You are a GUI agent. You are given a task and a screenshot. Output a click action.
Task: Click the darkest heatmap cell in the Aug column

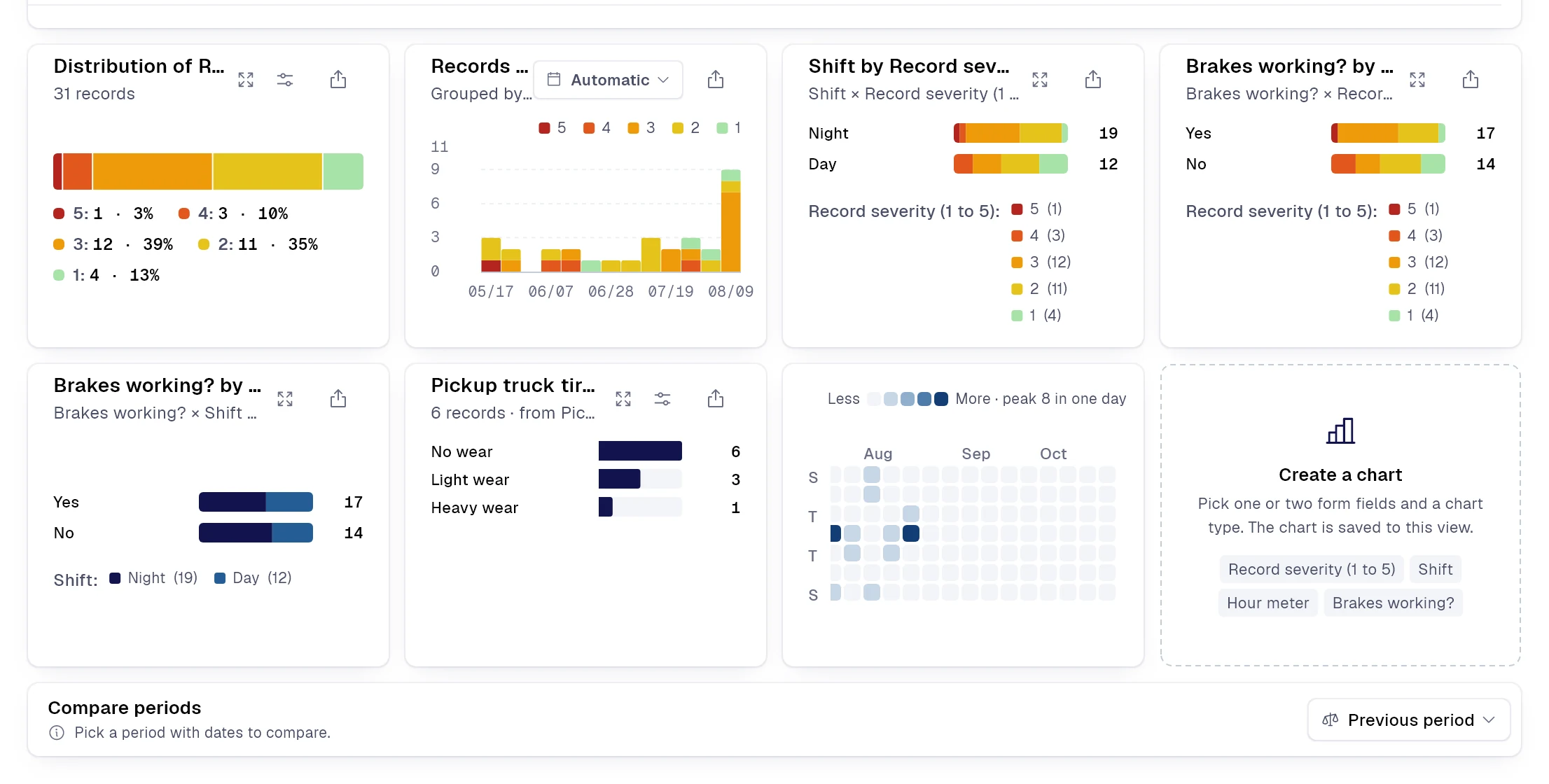(x=911, y=533)
